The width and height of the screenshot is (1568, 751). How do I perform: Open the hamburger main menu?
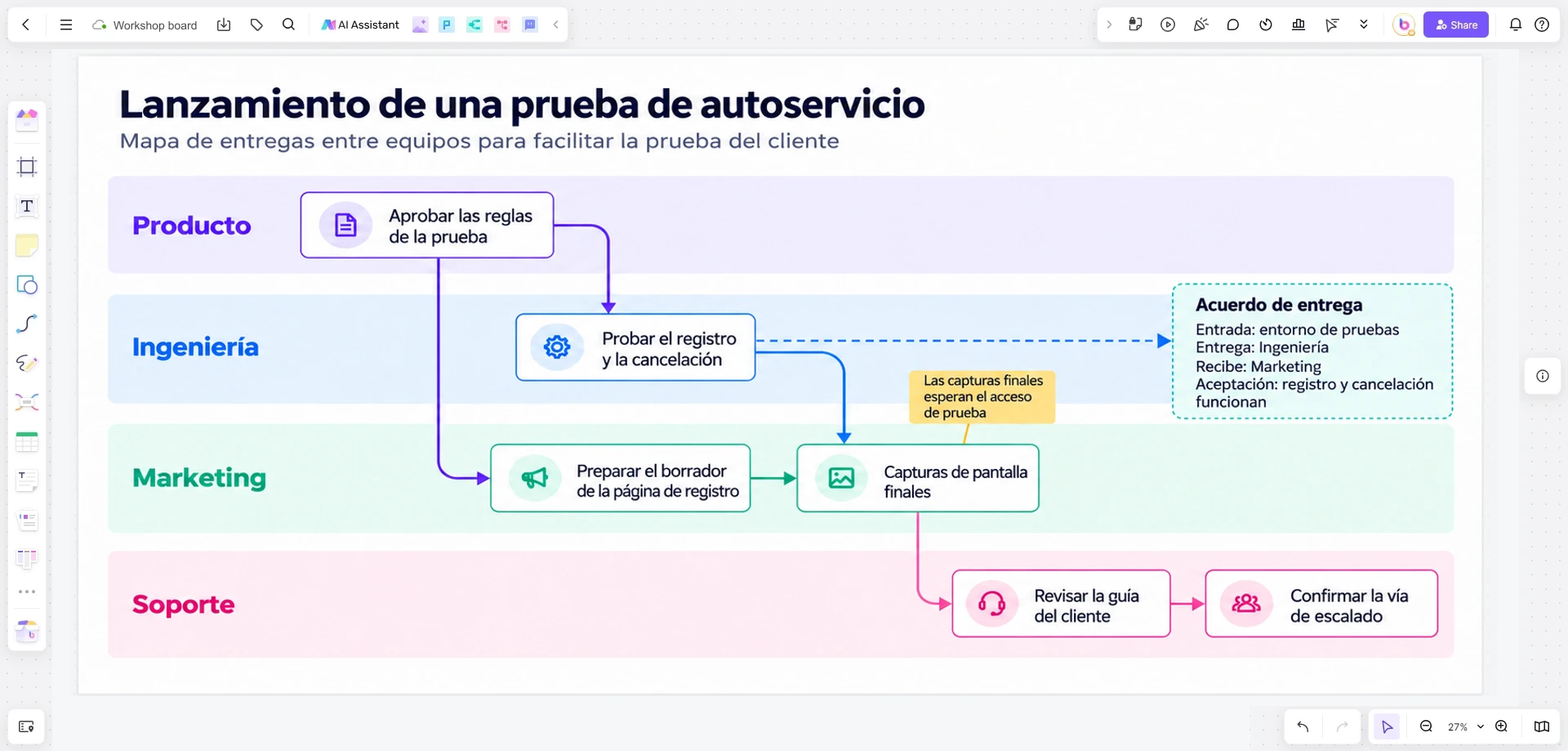pos(66,25)
